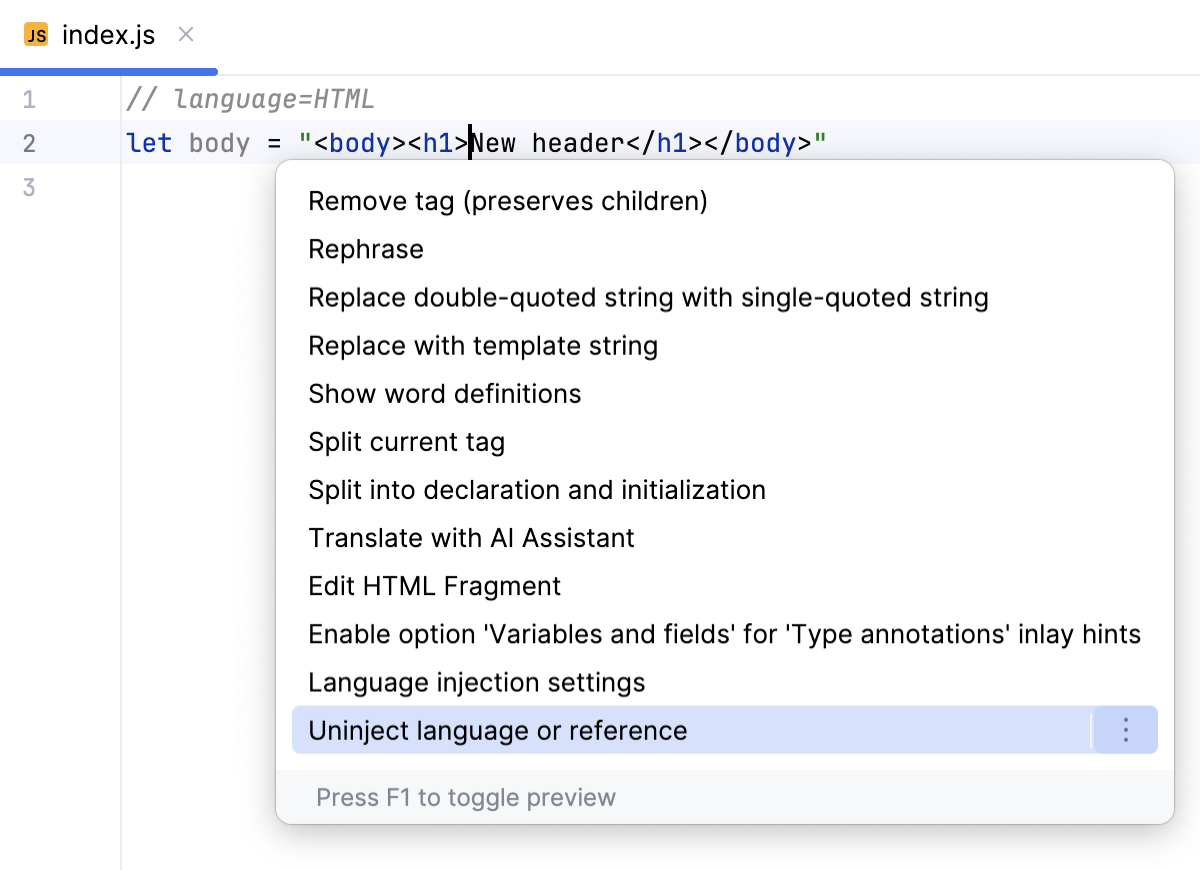1200x870 pixels.
Task: Click the JS file type icon in the tab
Action: pos(38,34)
